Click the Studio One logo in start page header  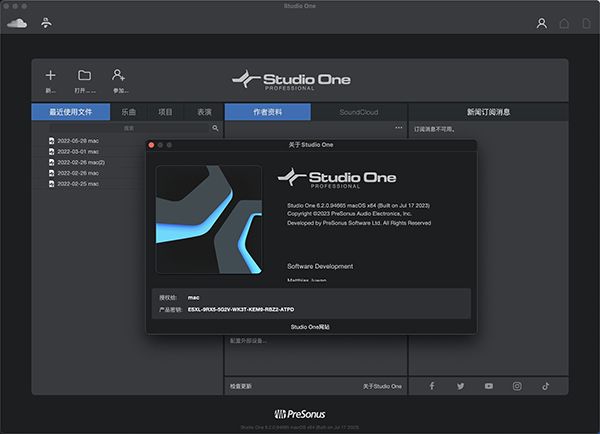pos(292,80)
